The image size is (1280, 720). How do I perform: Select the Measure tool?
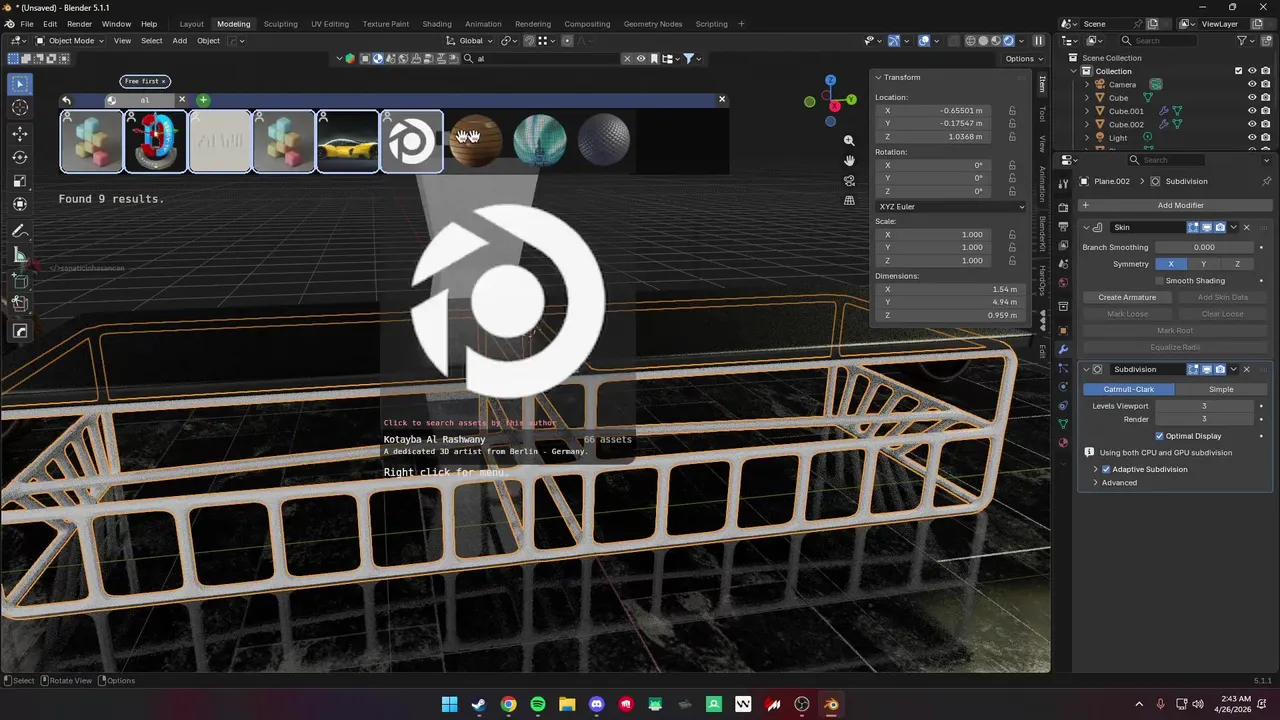[20, 255]
